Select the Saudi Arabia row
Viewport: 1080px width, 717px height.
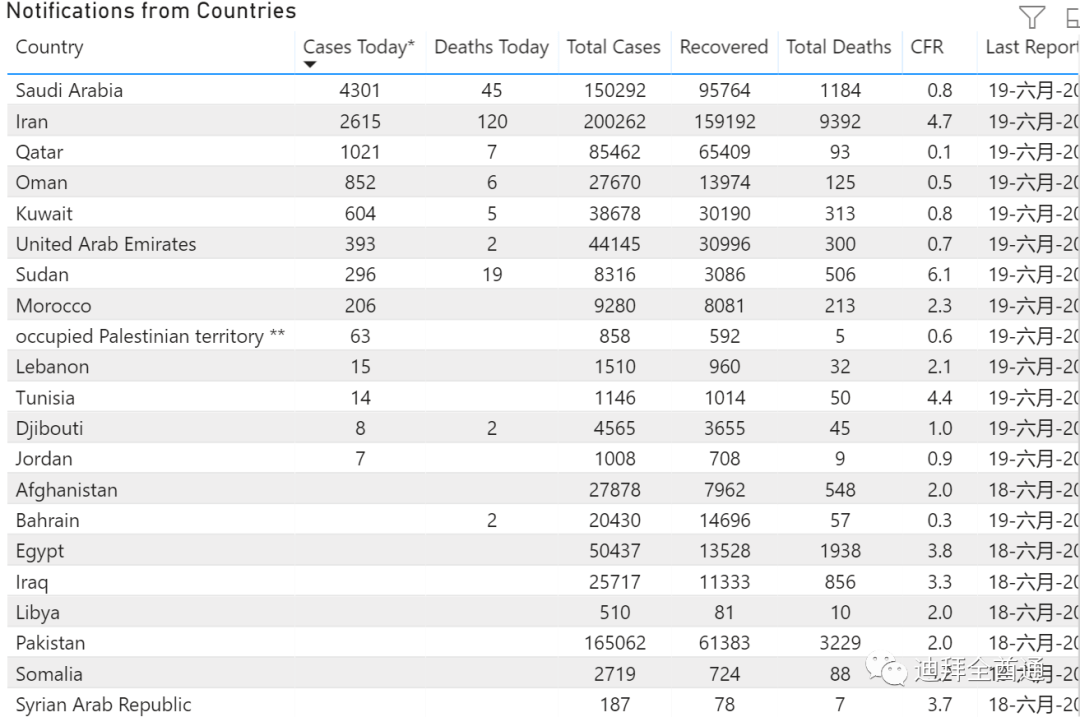pos(69,90)
